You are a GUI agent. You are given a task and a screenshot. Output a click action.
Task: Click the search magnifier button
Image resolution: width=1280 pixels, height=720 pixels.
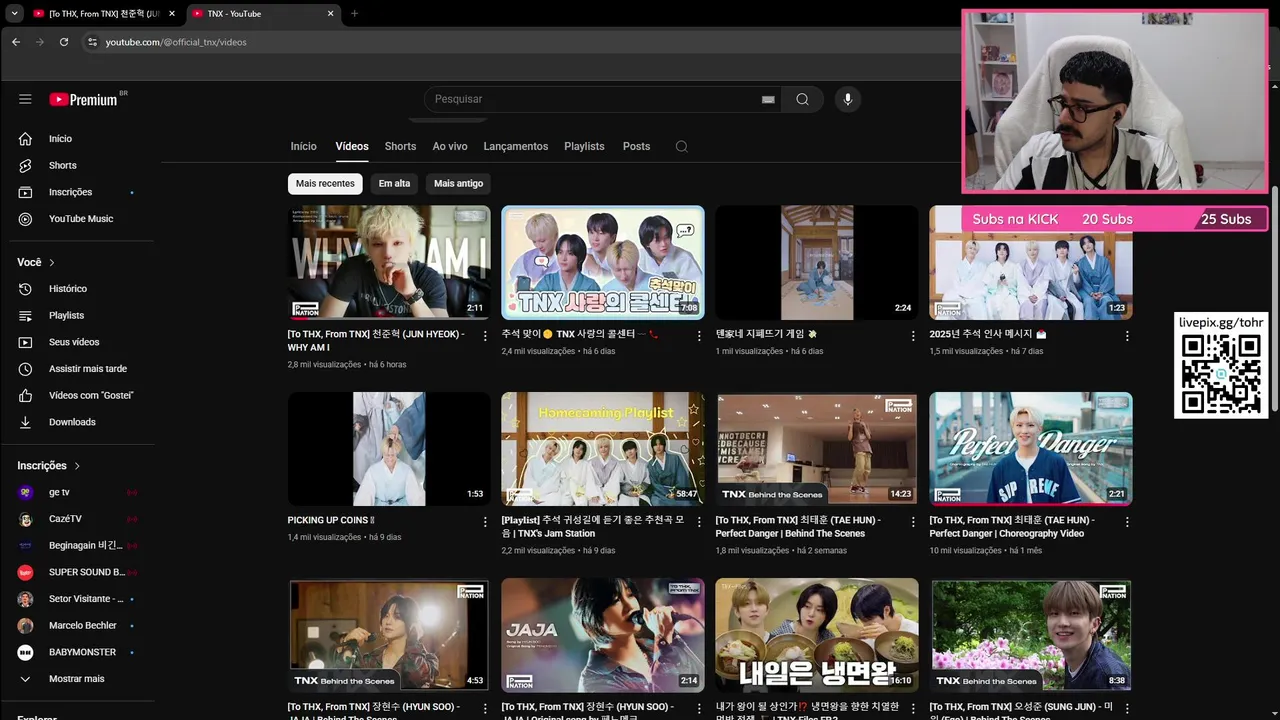[802, 99]
